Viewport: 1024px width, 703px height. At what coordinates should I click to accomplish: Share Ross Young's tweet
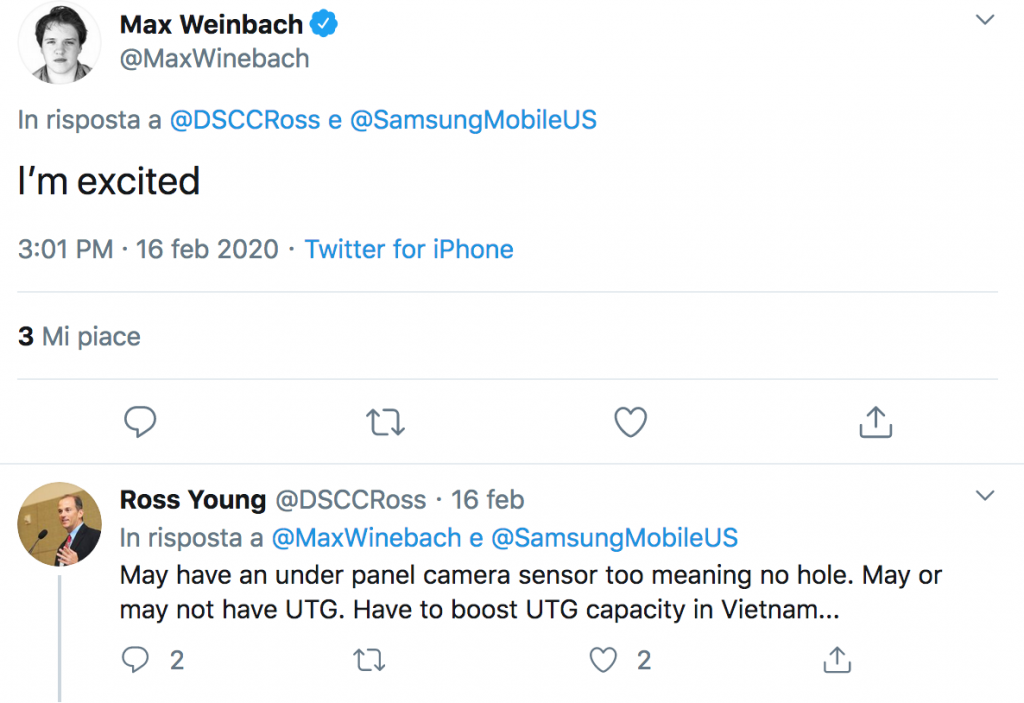(x=836, y=658)
